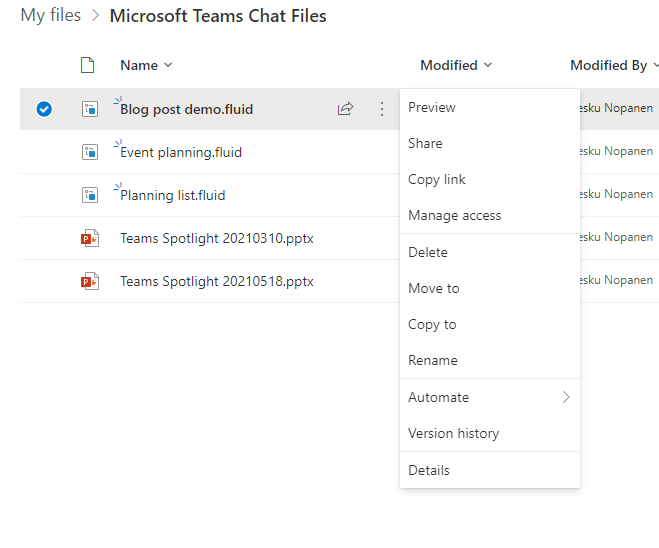Click the three-dot menu on Blog post demo.fluid
The height and width of the screenshot is (548, 659).
click(381, 109)
